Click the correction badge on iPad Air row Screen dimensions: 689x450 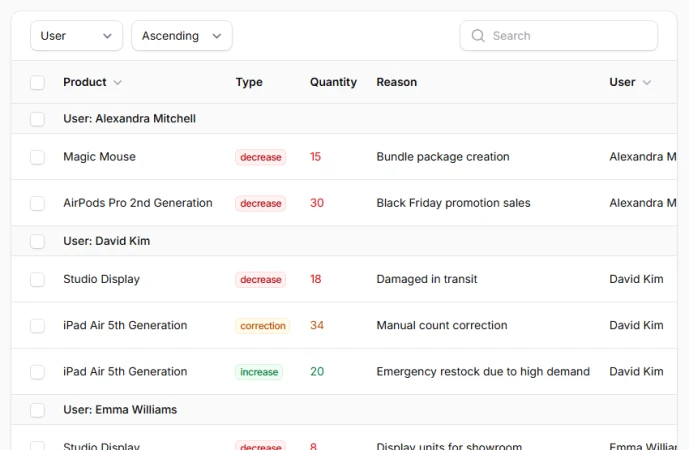pyautogui.click(x=262, y=326)
